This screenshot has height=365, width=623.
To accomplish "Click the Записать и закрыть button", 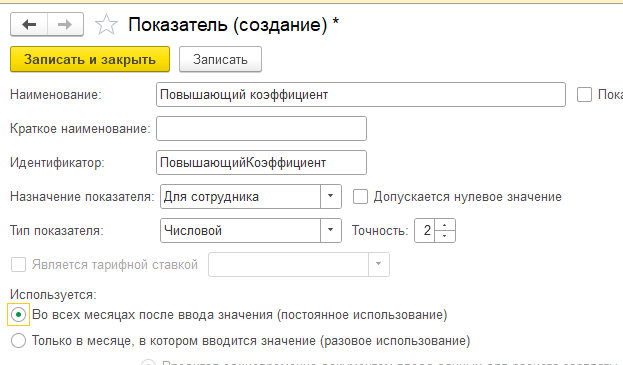I will point(90,59).
